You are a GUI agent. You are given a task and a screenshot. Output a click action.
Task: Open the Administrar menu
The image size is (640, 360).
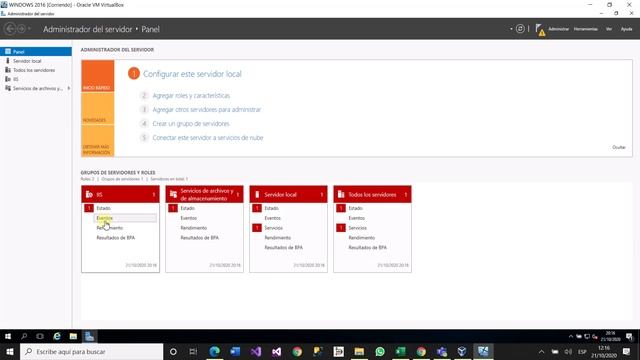558,29
